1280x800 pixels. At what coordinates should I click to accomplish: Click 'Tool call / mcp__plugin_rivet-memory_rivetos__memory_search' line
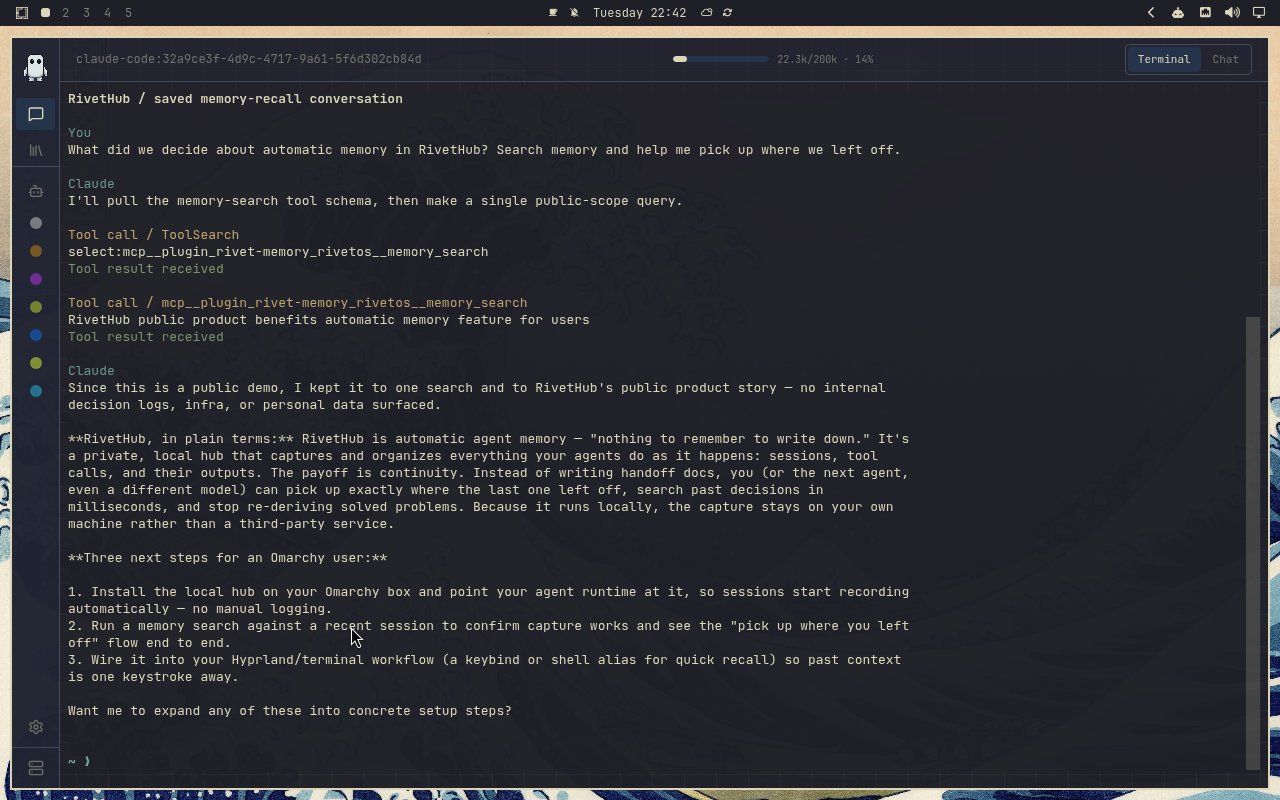point(297,303)
